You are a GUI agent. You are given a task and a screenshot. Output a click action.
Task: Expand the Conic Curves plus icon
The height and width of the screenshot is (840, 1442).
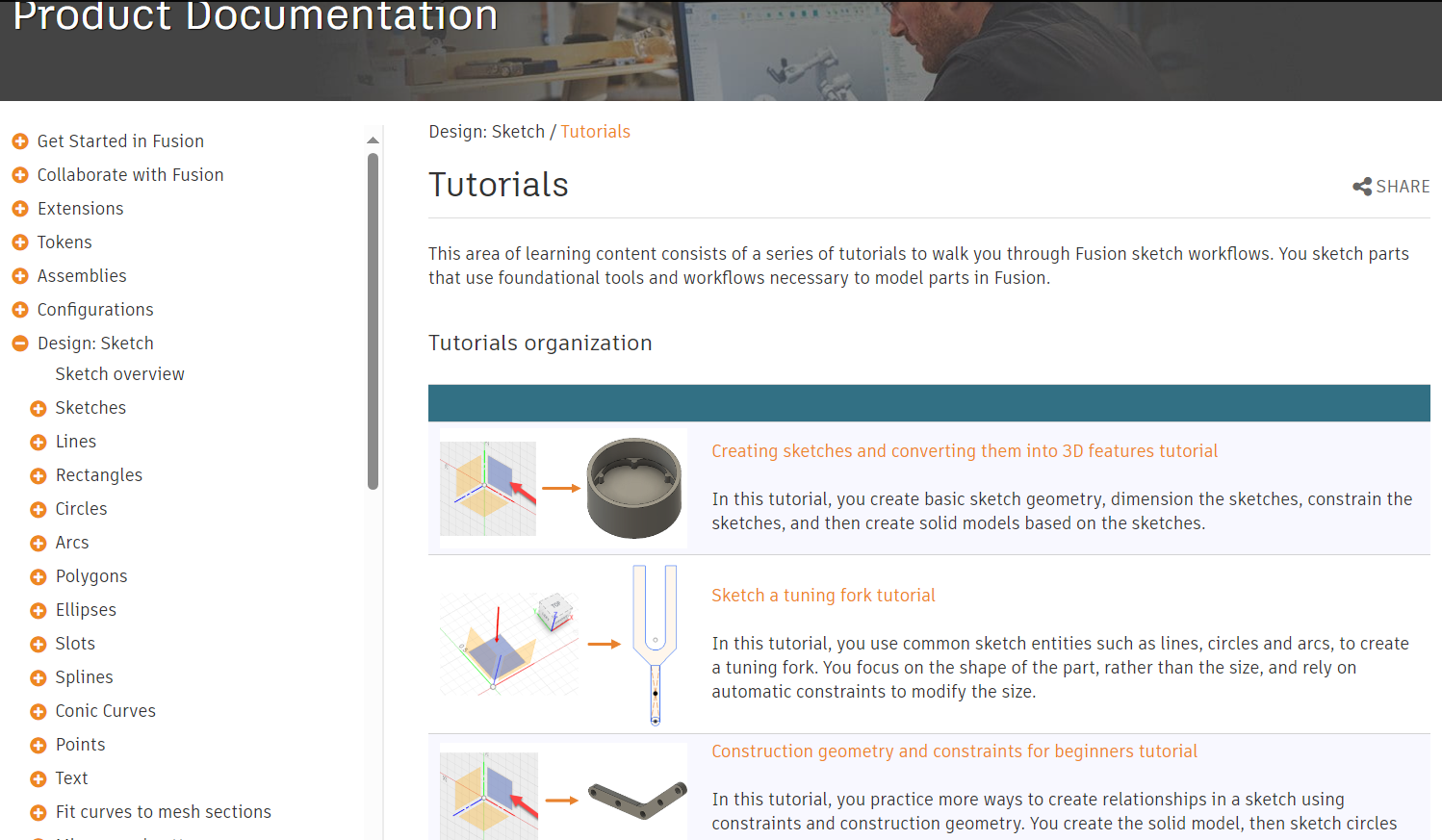(39, 712)
